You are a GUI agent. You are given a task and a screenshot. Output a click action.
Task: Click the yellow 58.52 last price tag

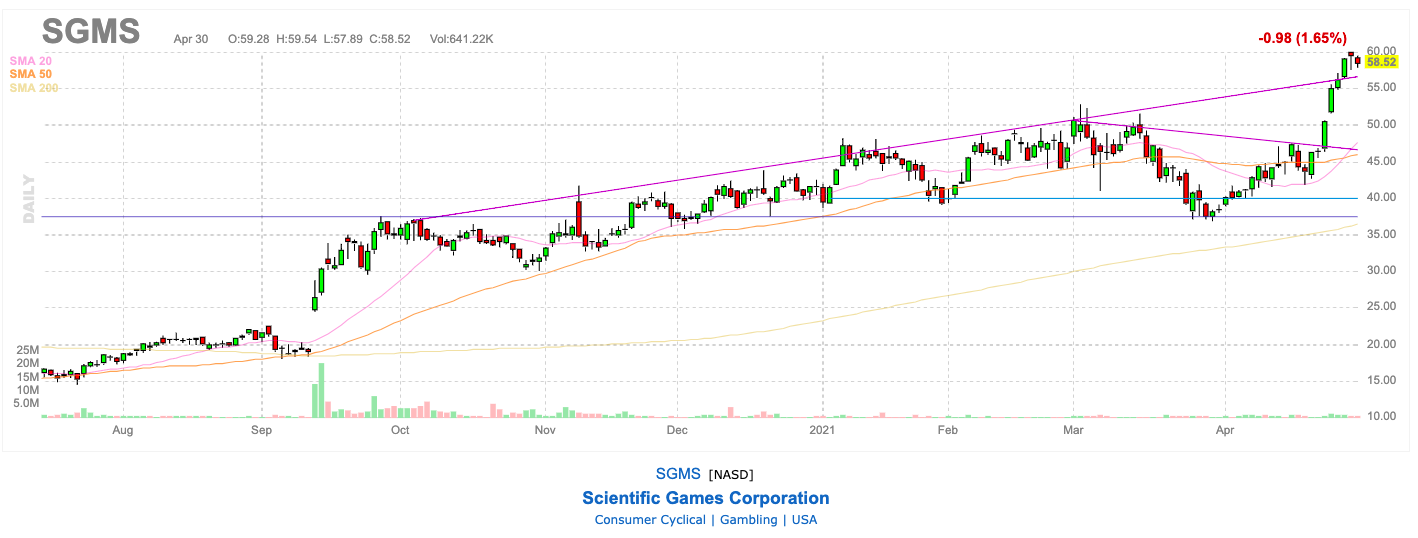pyautogui.click(x=1381, y=61)
